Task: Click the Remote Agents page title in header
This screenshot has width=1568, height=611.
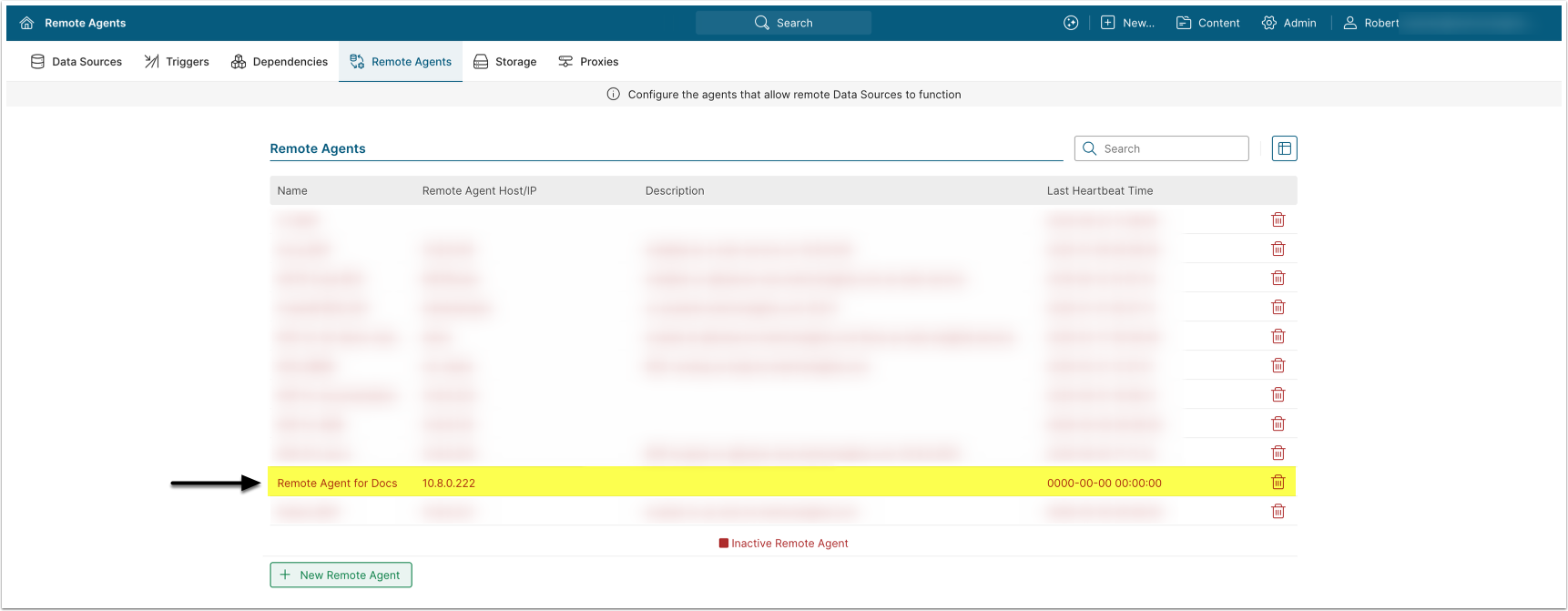Action: point(86,23)
